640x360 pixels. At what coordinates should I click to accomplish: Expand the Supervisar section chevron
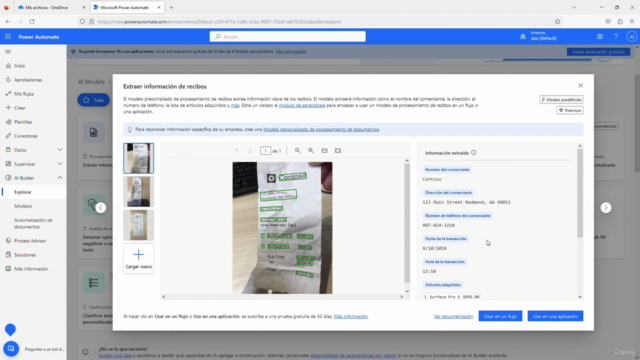(x=60, y=164)
